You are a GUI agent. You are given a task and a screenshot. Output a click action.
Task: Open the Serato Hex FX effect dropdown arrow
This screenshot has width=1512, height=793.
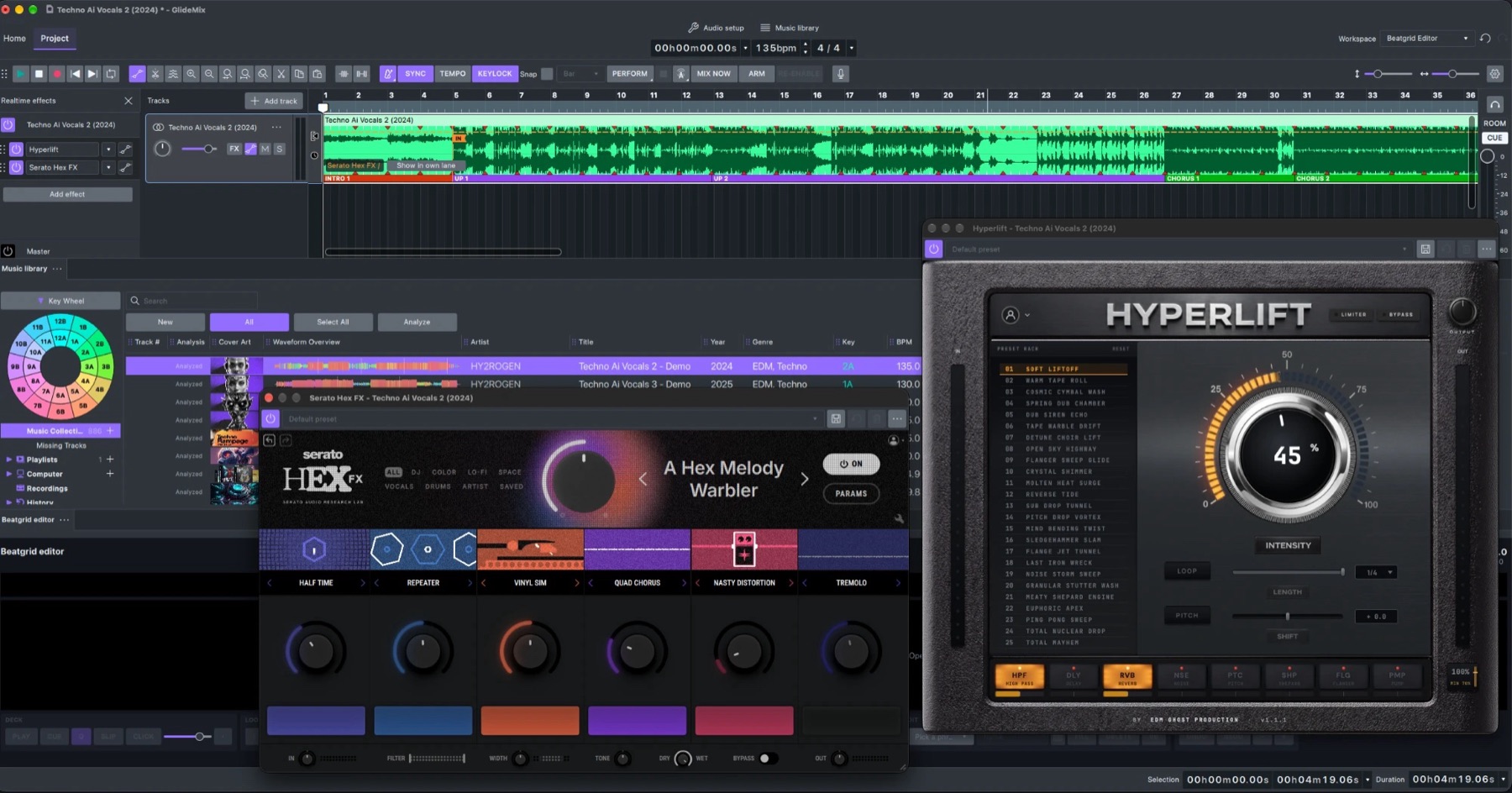[x=108, y=168]
